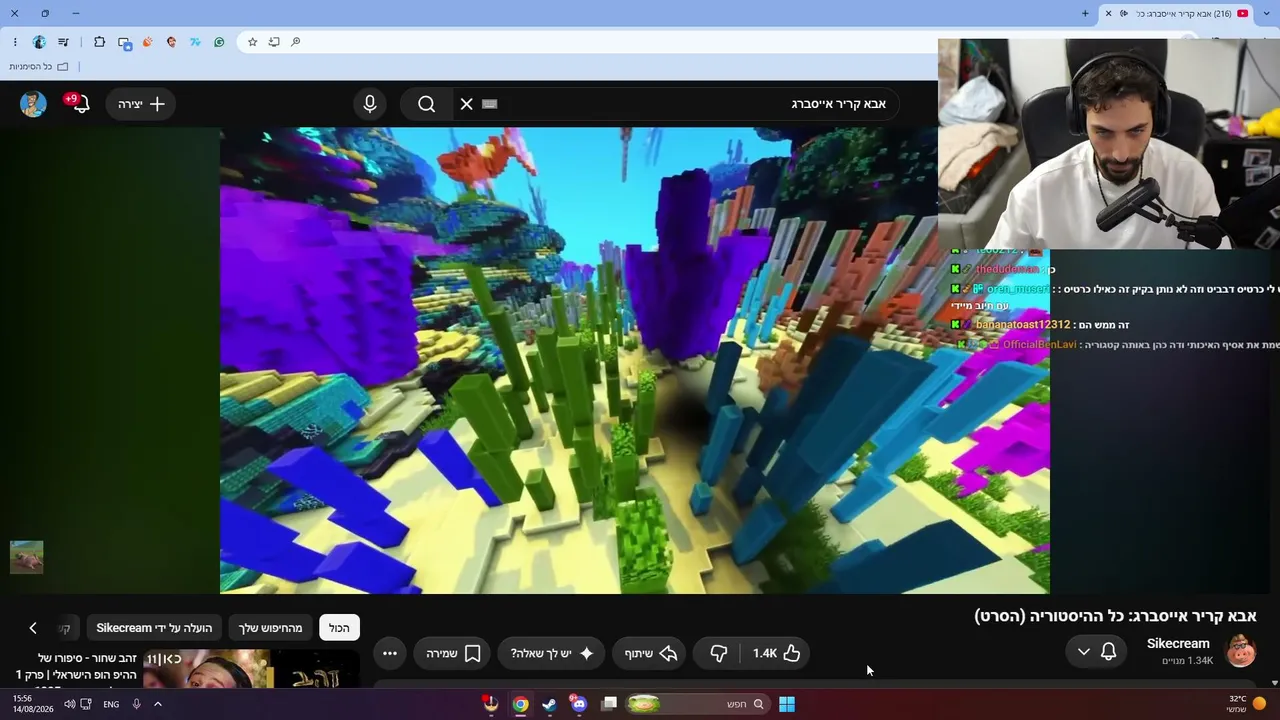Start voice search with the microphone
The image size is (1280, 720).
[x=370, y=104]
